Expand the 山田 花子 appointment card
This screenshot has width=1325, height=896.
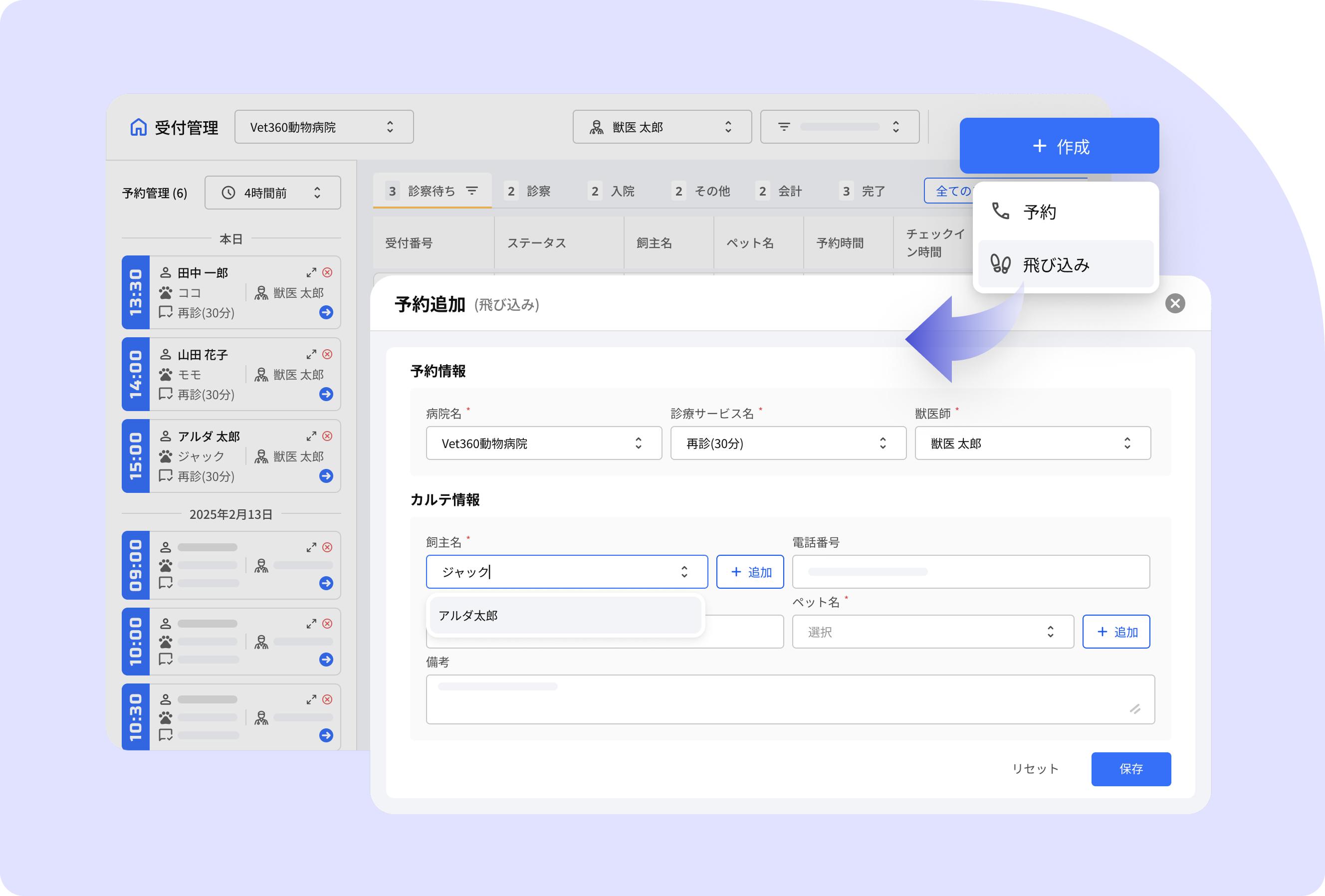click(x=311, y=355)
